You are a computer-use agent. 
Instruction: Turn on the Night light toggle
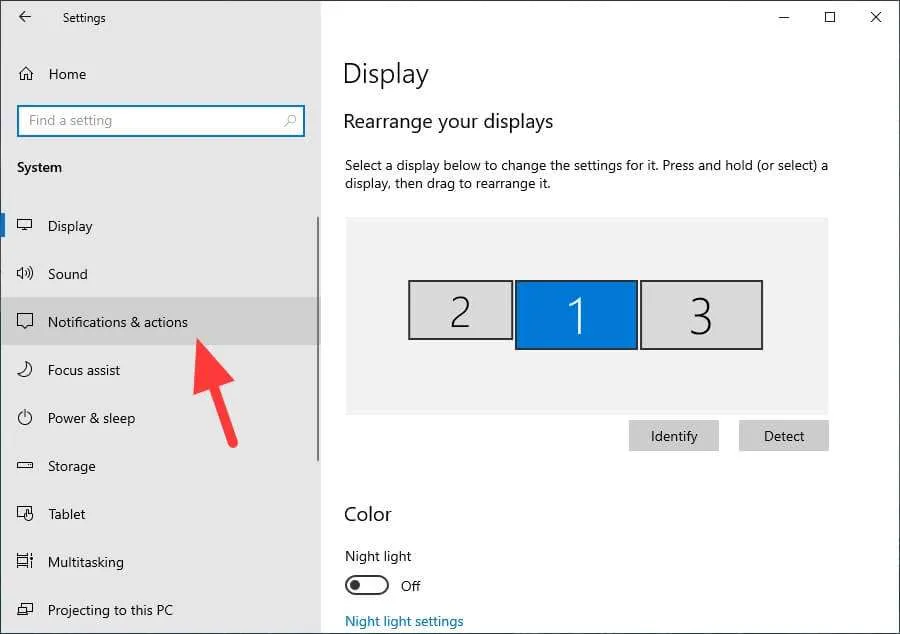point(367,585)
